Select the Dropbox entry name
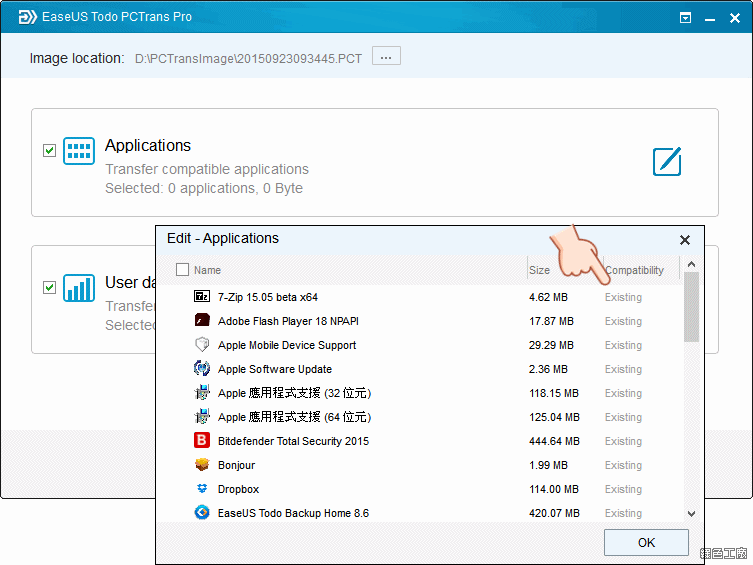The image size is (753, 565). pos(238,489)
